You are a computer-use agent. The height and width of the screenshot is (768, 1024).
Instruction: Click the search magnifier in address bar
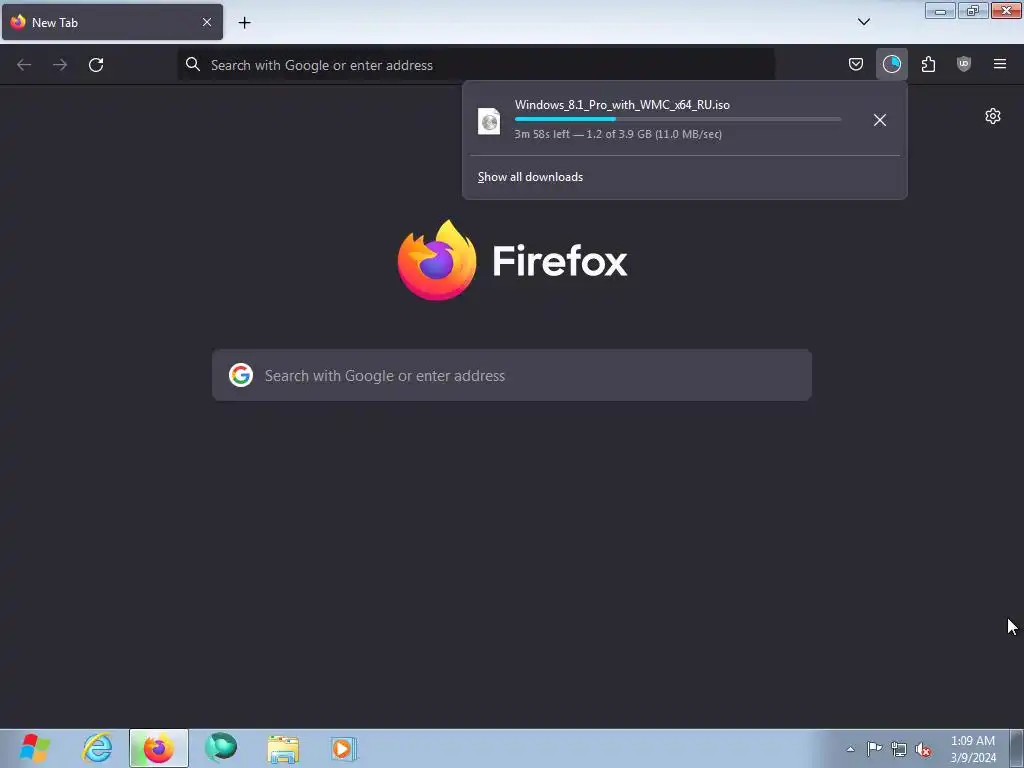coord(193,64)
